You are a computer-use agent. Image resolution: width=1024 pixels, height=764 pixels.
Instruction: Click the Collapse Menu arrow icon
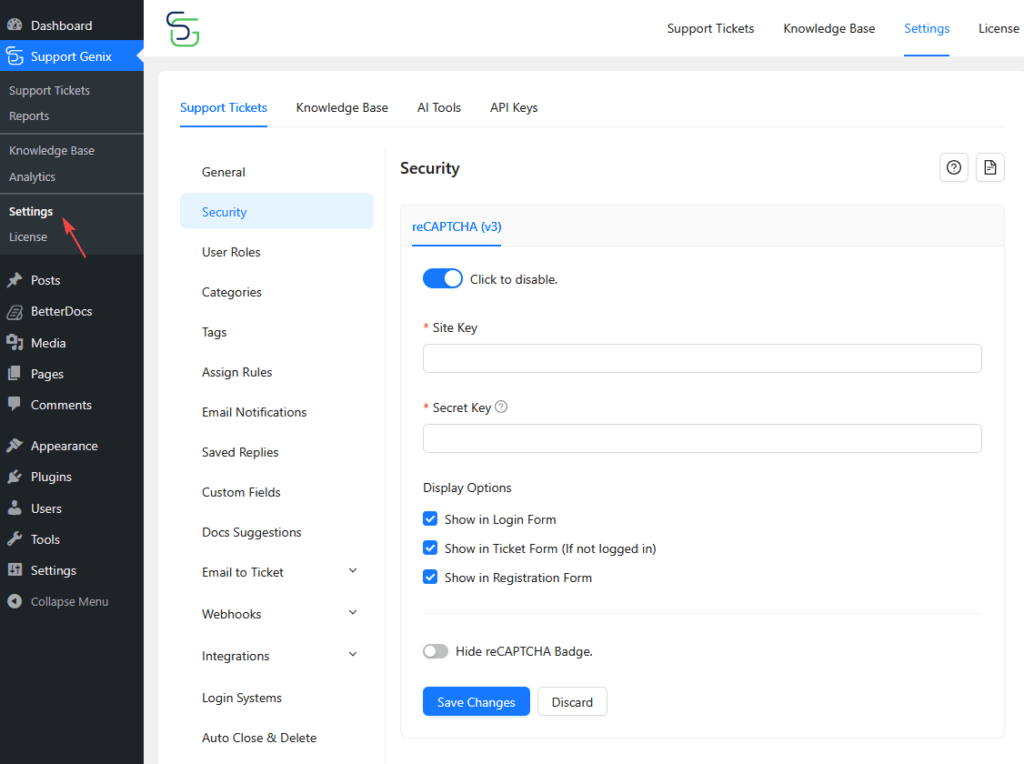click(15, 602)
